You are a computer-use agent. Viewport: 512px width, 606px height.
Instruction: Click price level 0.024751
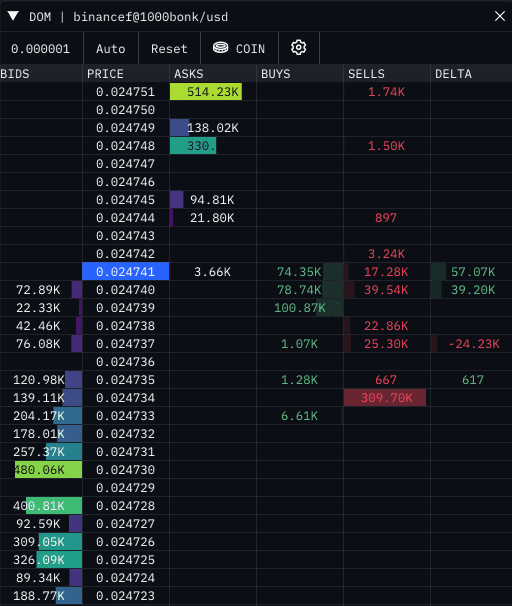point(126,92)
